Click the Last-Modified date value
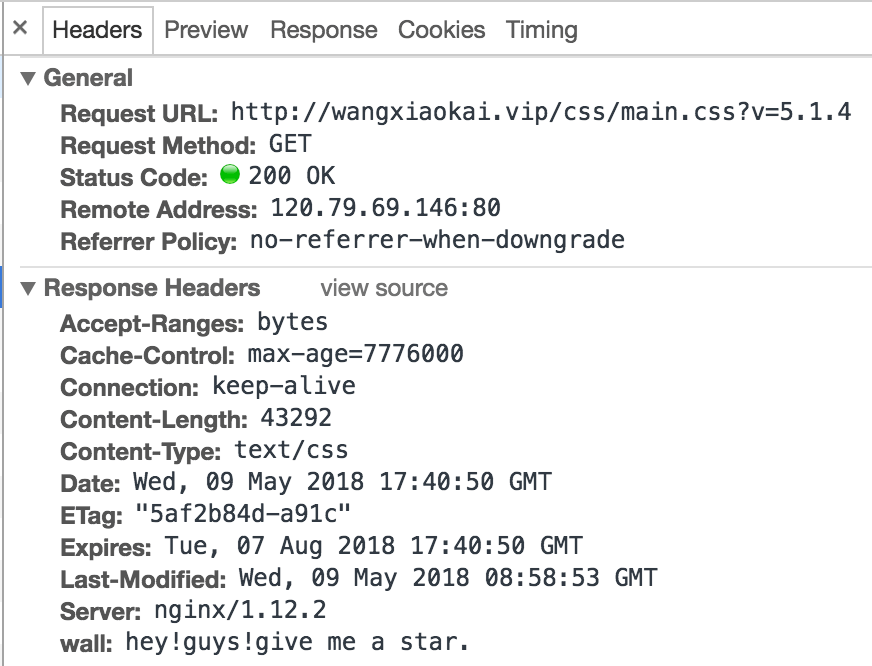The width and height of the screenshot is (872, 666). pos(447,578)
